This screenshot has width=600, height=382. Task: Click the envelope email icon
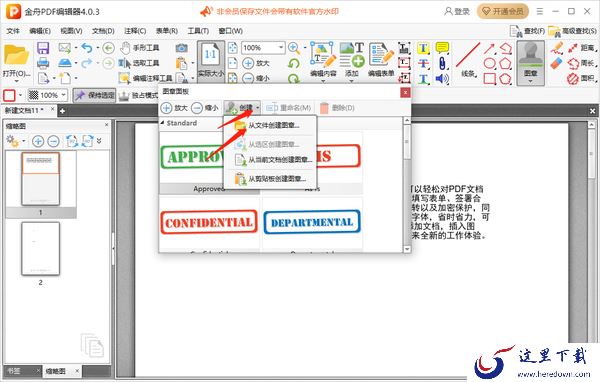click(x=65, y=48)
